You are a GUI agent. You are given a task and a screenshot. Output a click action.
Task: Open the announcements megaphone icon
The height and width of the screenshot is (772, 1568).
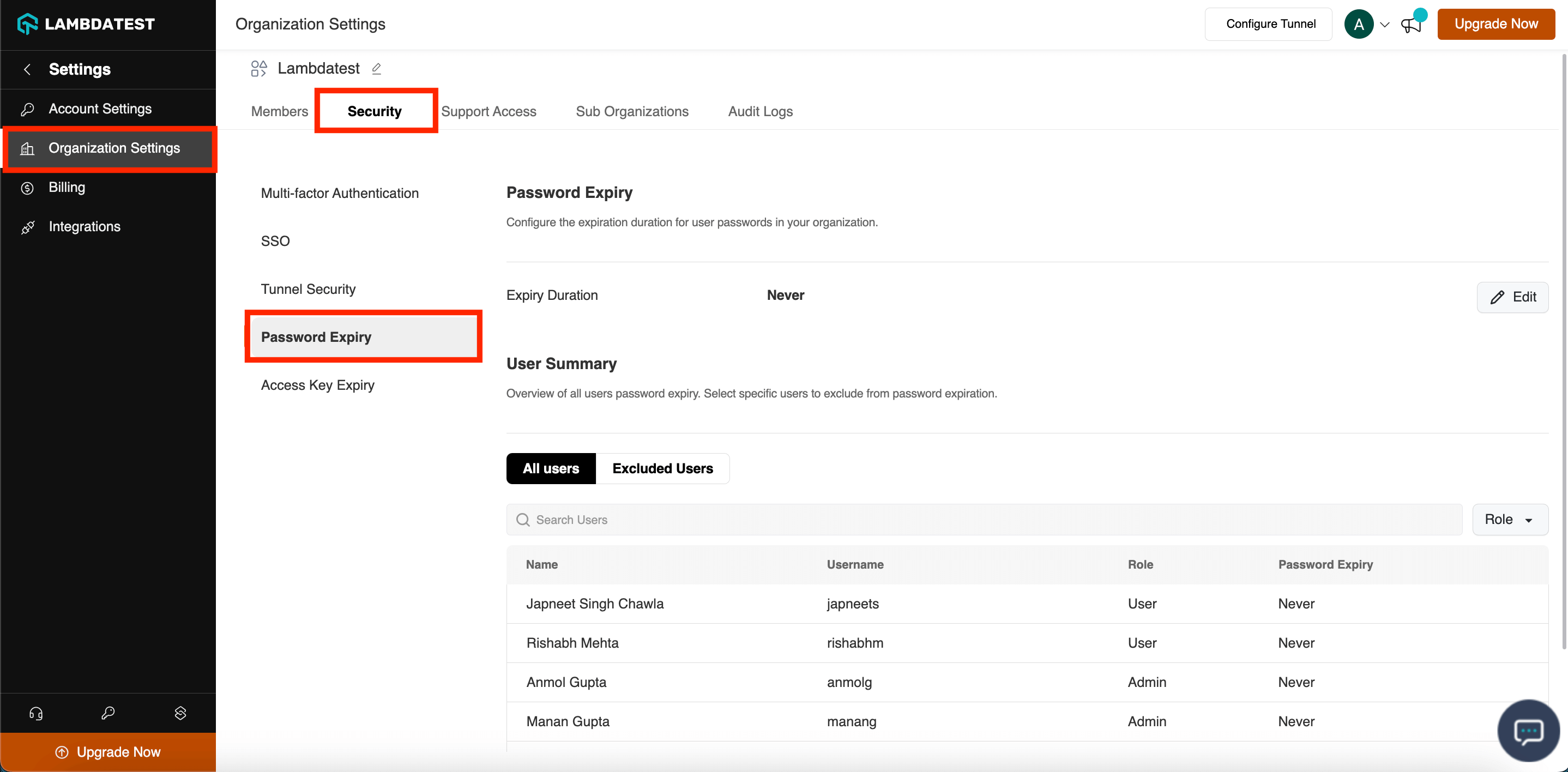pyautogui.click(x=1410, y=25)
